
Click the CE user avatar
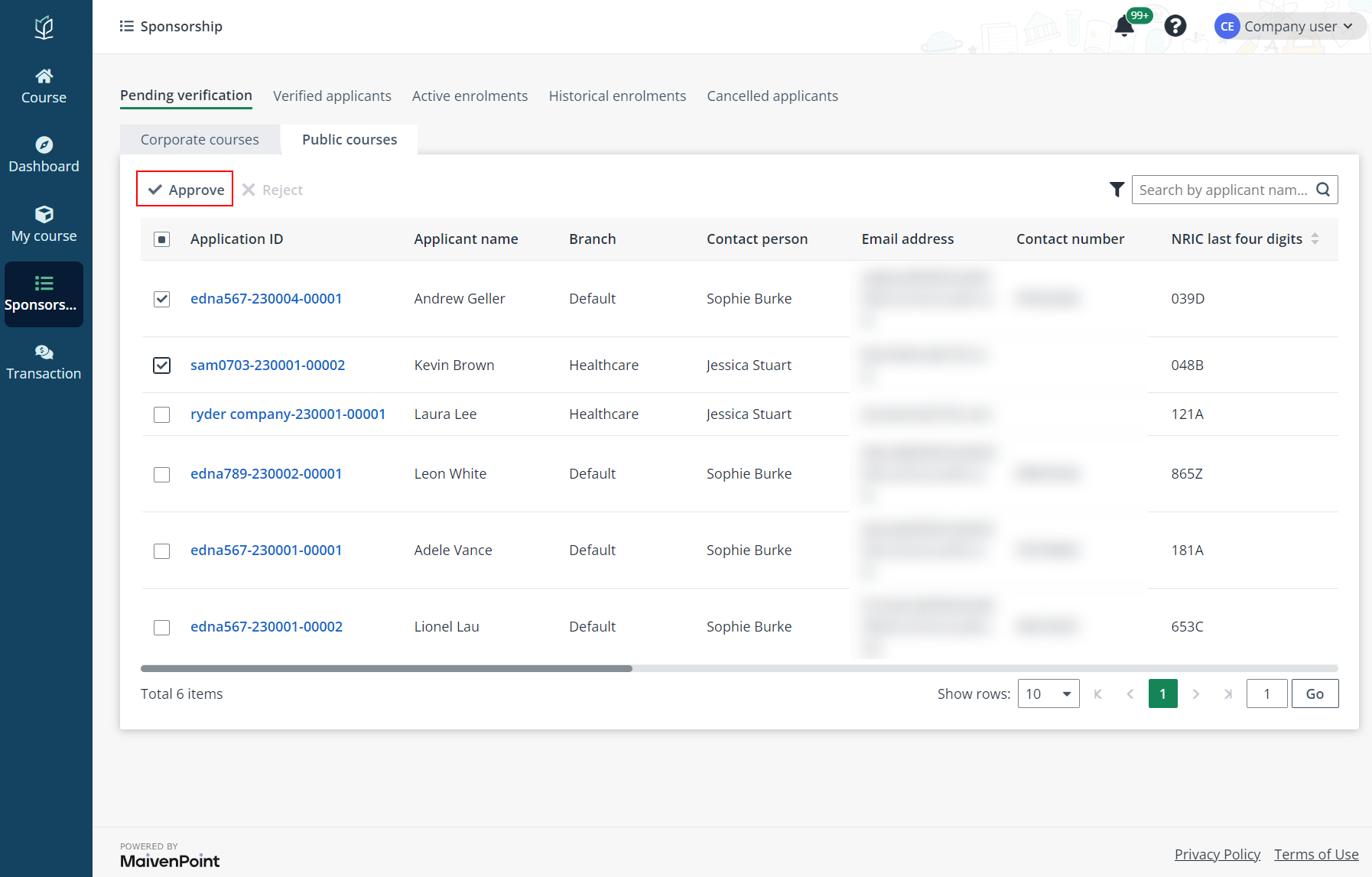click(x=1227, y=26)
